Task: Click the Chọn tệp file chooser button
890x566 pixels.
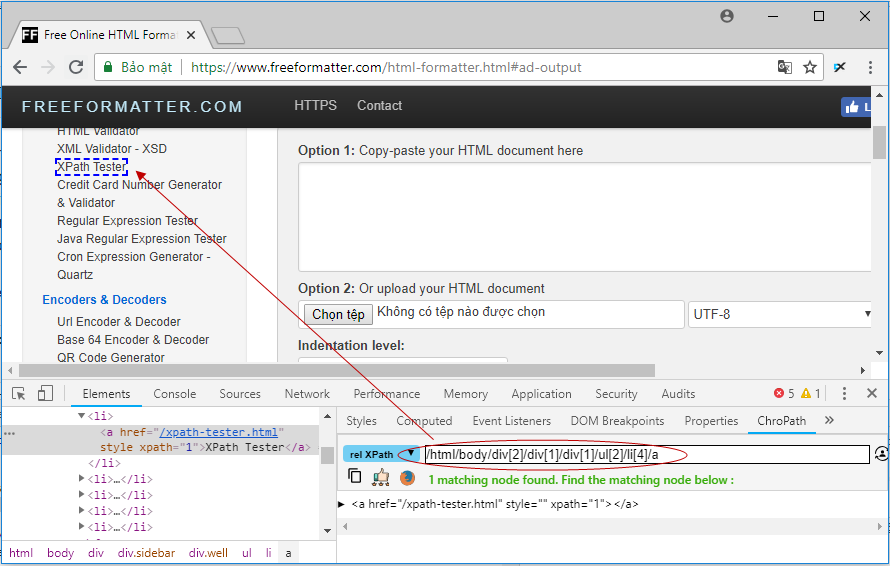Action: point(338,315)
